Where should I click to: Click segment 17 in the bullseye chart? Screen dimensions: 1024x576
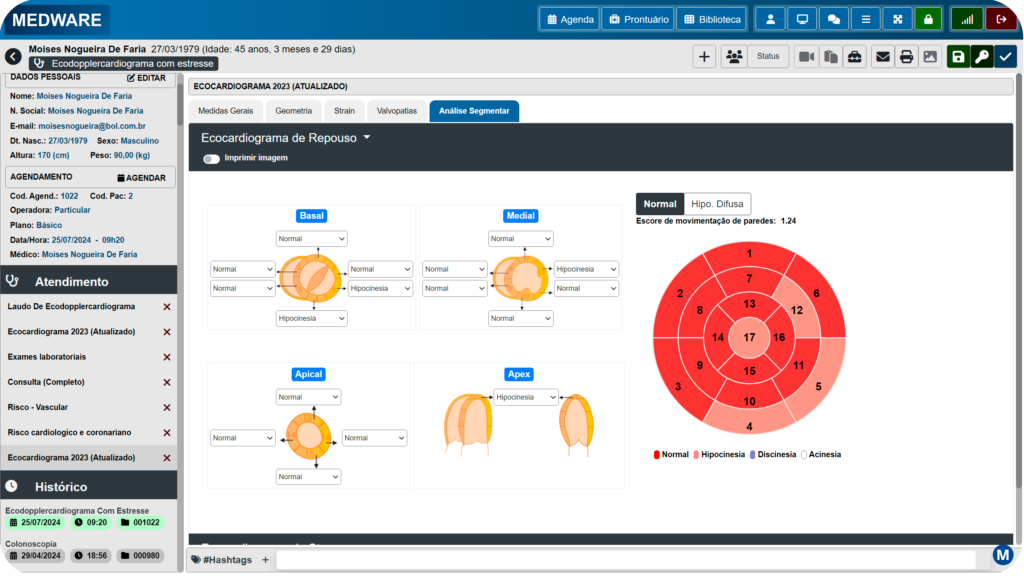pos(749,338)
